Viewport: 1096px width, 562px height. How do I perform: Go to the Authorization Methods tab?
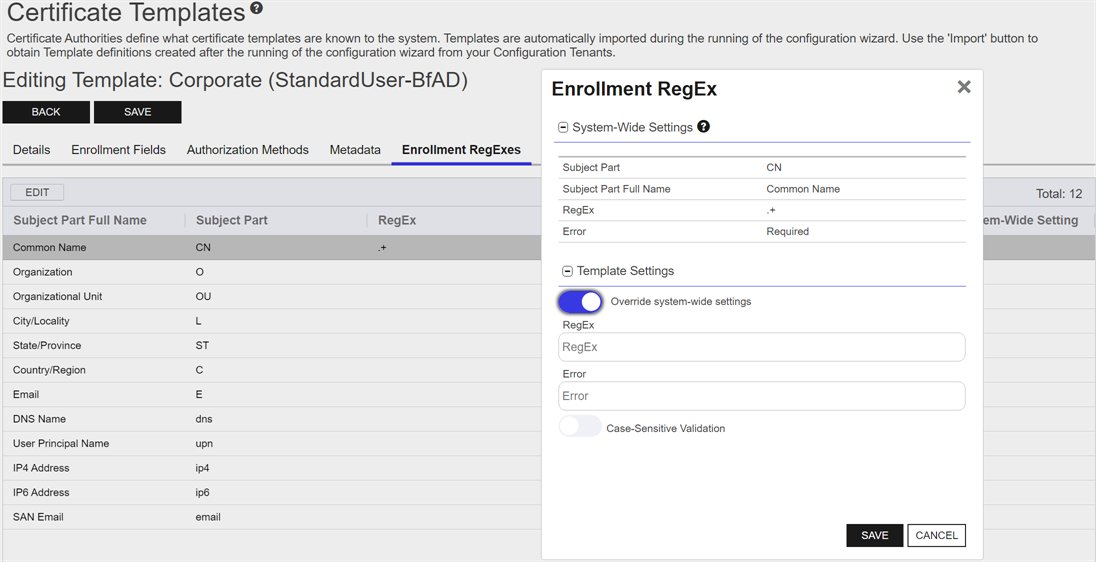[247, 150]
